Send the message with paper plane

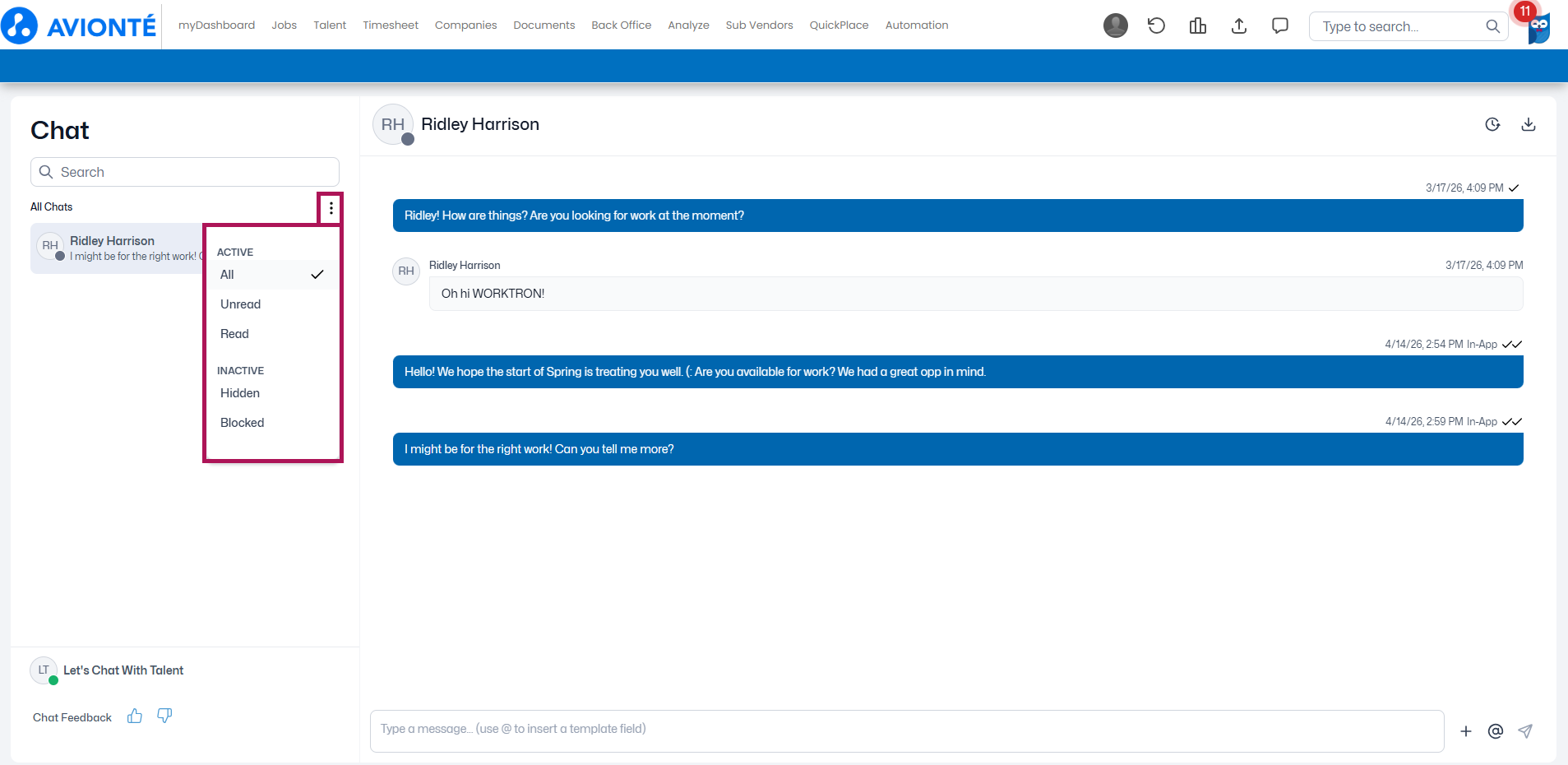(x=1525, y=731)
